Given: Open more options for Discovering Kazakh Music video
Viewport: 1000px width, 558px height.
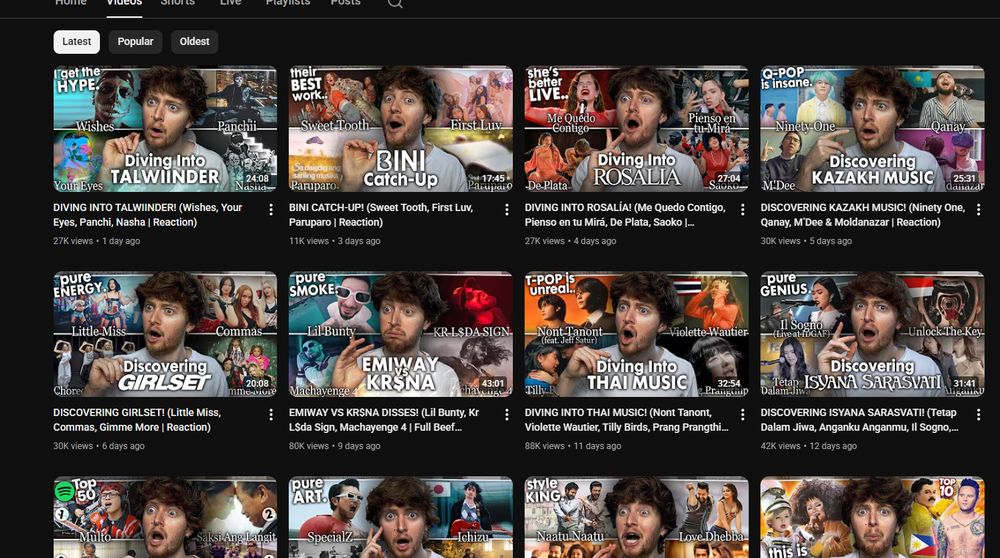Looking at the screenshot, I should tap(978, 209).
